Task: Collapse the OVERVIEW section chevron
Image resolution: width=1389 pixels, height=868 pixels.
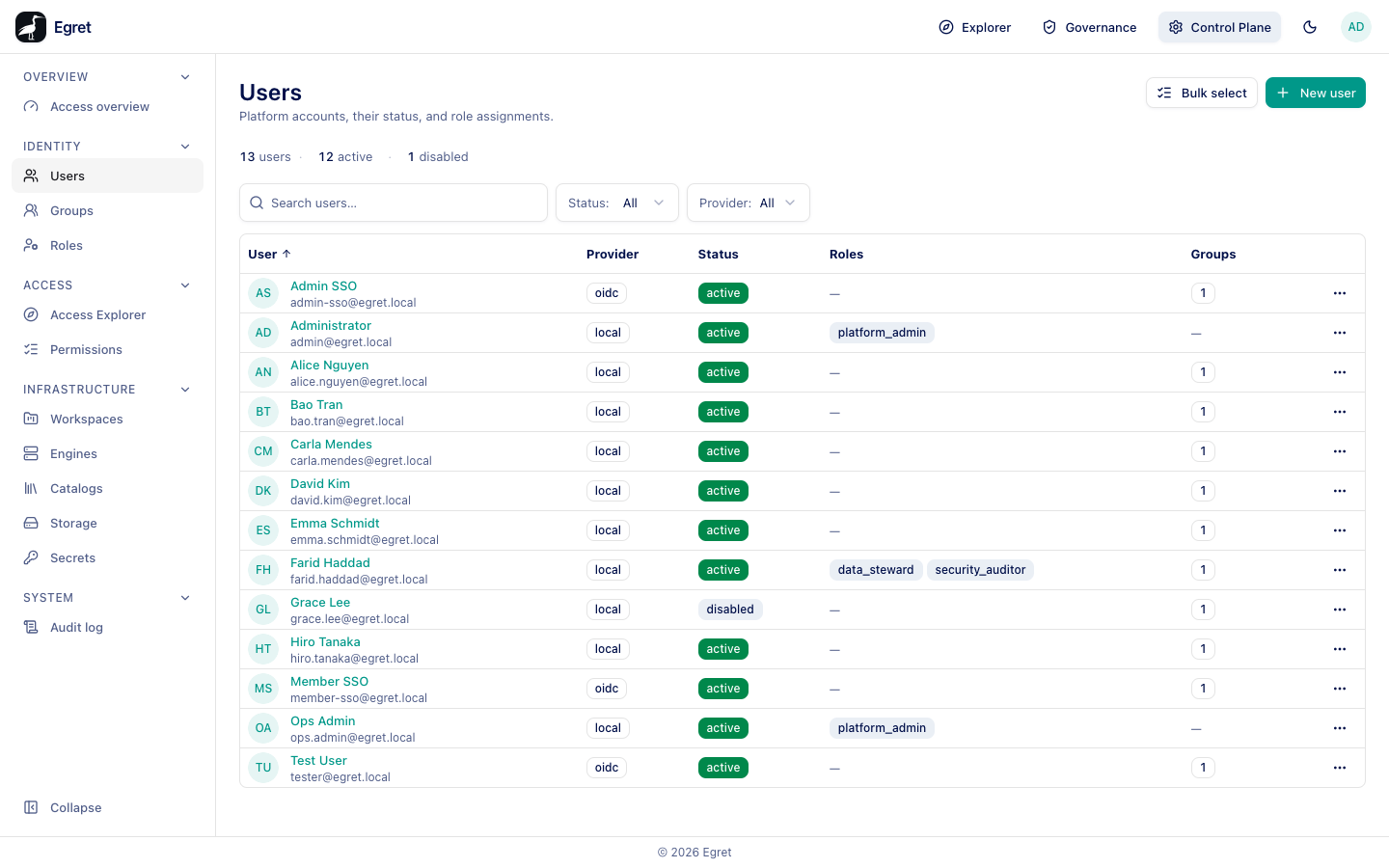Action: 185,77
